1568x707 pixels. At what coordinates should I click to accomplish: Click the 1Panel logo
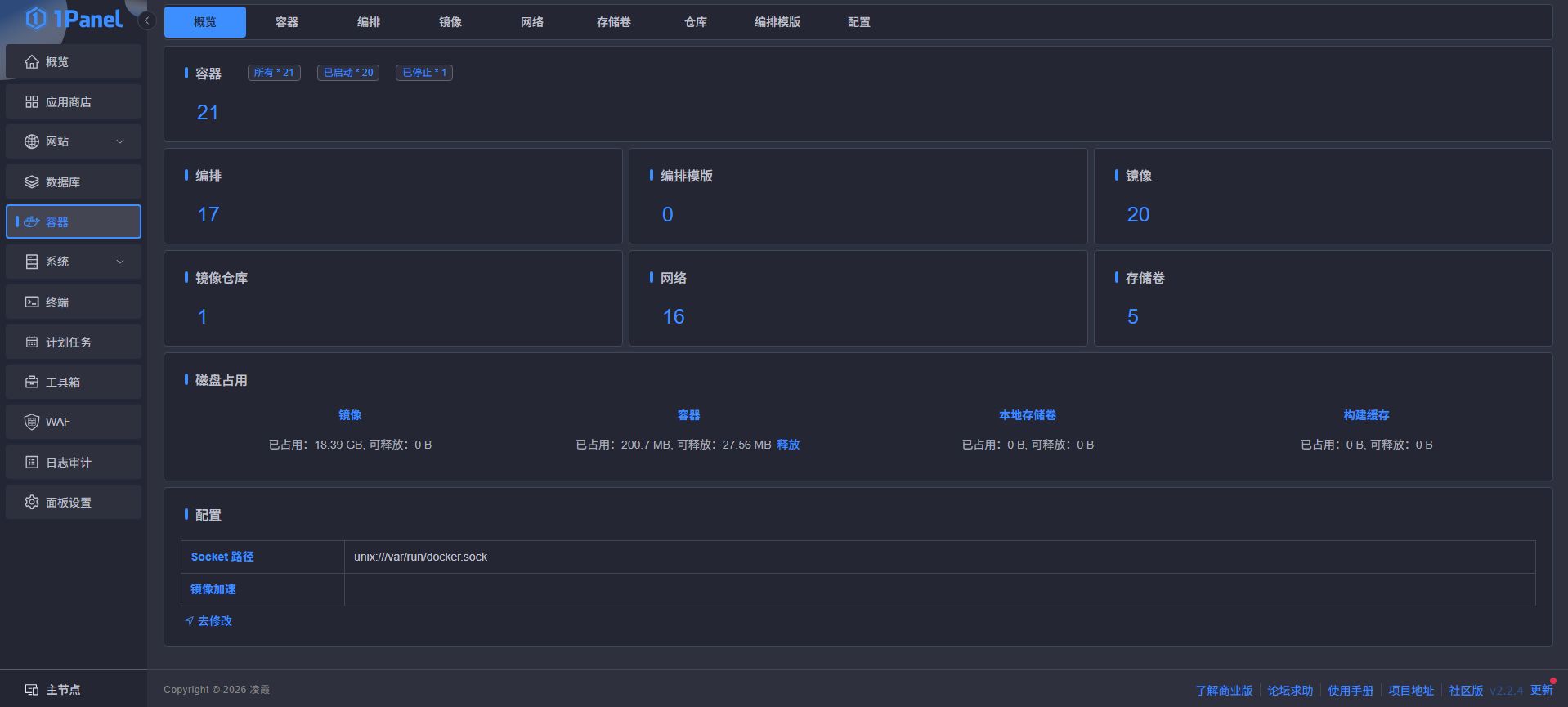coord(74,19)
